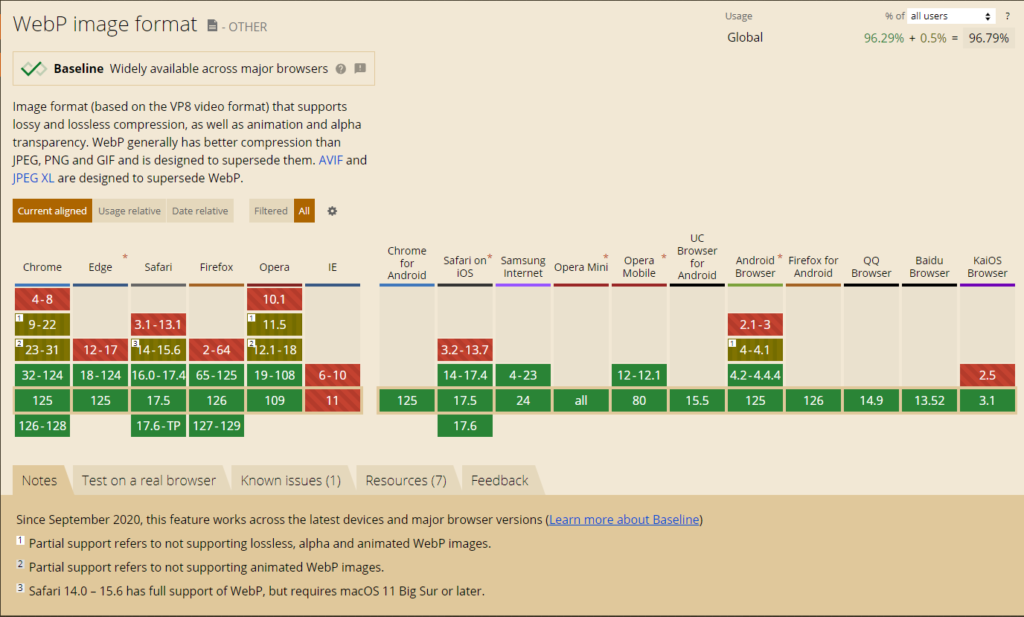Open Learn more about Baseline link
The image size is (1024, 617).
tap(624, 520)
